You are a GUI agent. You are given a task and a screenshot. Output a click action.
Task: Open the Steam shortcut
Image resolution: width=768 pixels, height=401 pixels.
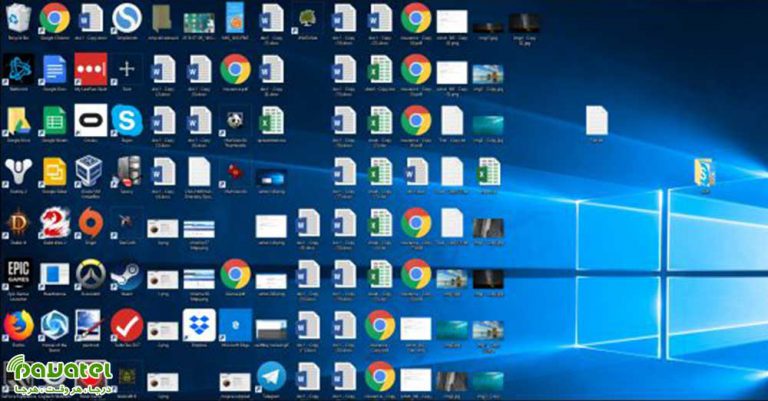click(x=127, y=275)
